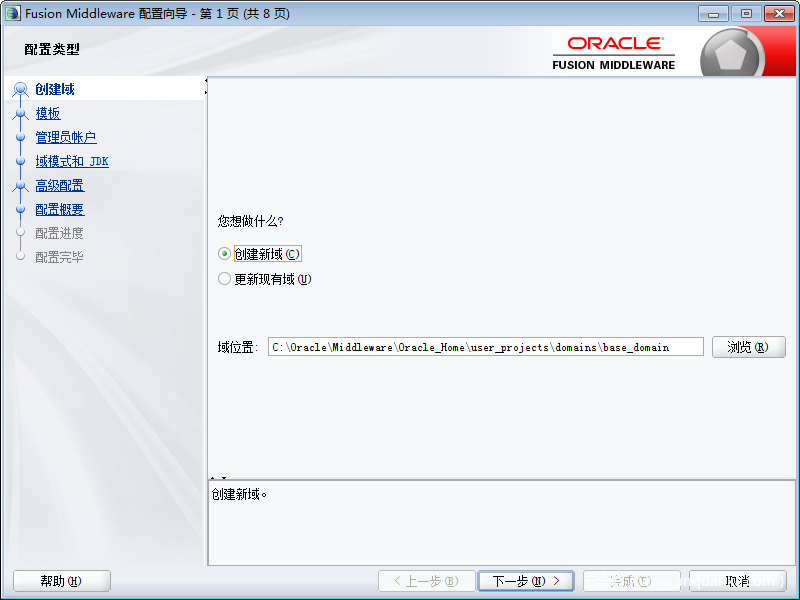Click the 配置完毕 disabled step text

tap(59, 257)
